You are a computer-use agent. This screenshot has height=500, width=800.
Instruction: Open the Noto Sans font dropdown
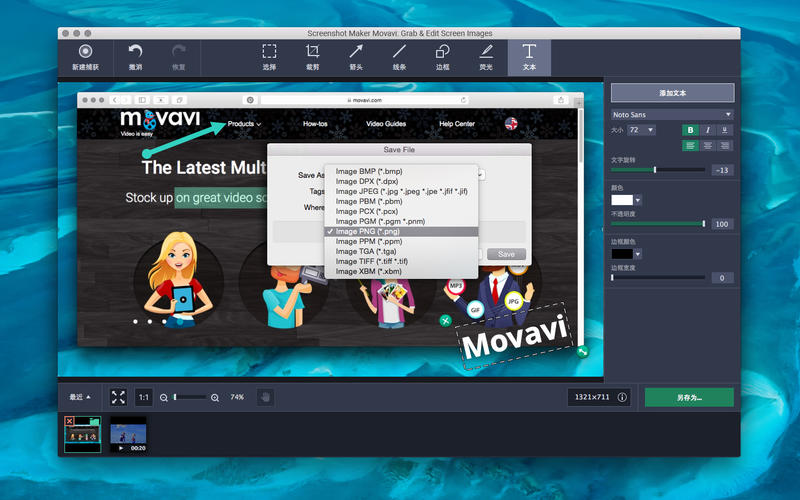point(672,114)
